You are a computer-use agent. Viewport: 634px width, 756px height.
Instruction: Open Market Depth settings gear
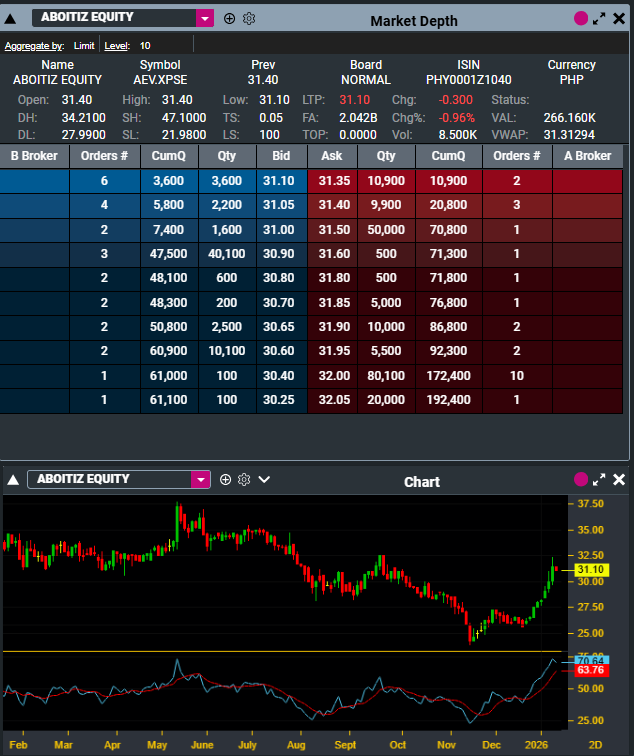click(x=249, y=18)
